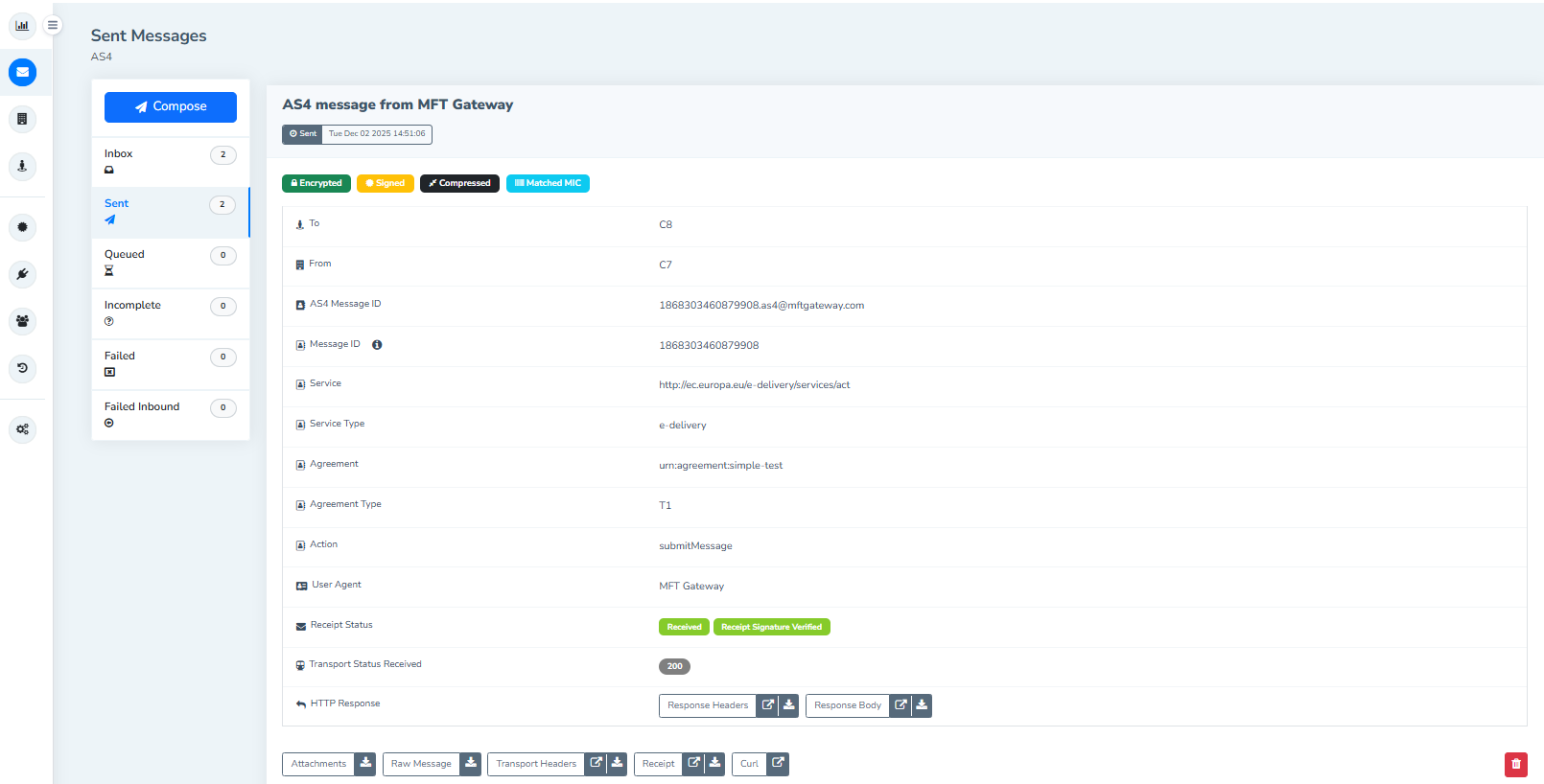This screenshot has height=784, width=1544.
Task: Open the history icon in sidebar
Action: click(x=22, y=368)
